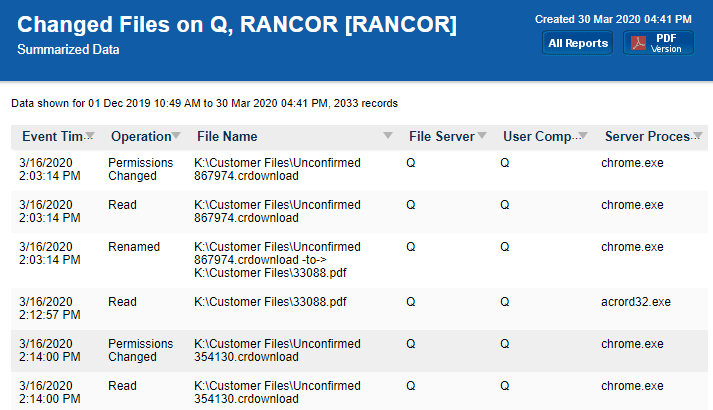Click the red PDF icon
Screen dimensions: 713x410
coord(637,43)
